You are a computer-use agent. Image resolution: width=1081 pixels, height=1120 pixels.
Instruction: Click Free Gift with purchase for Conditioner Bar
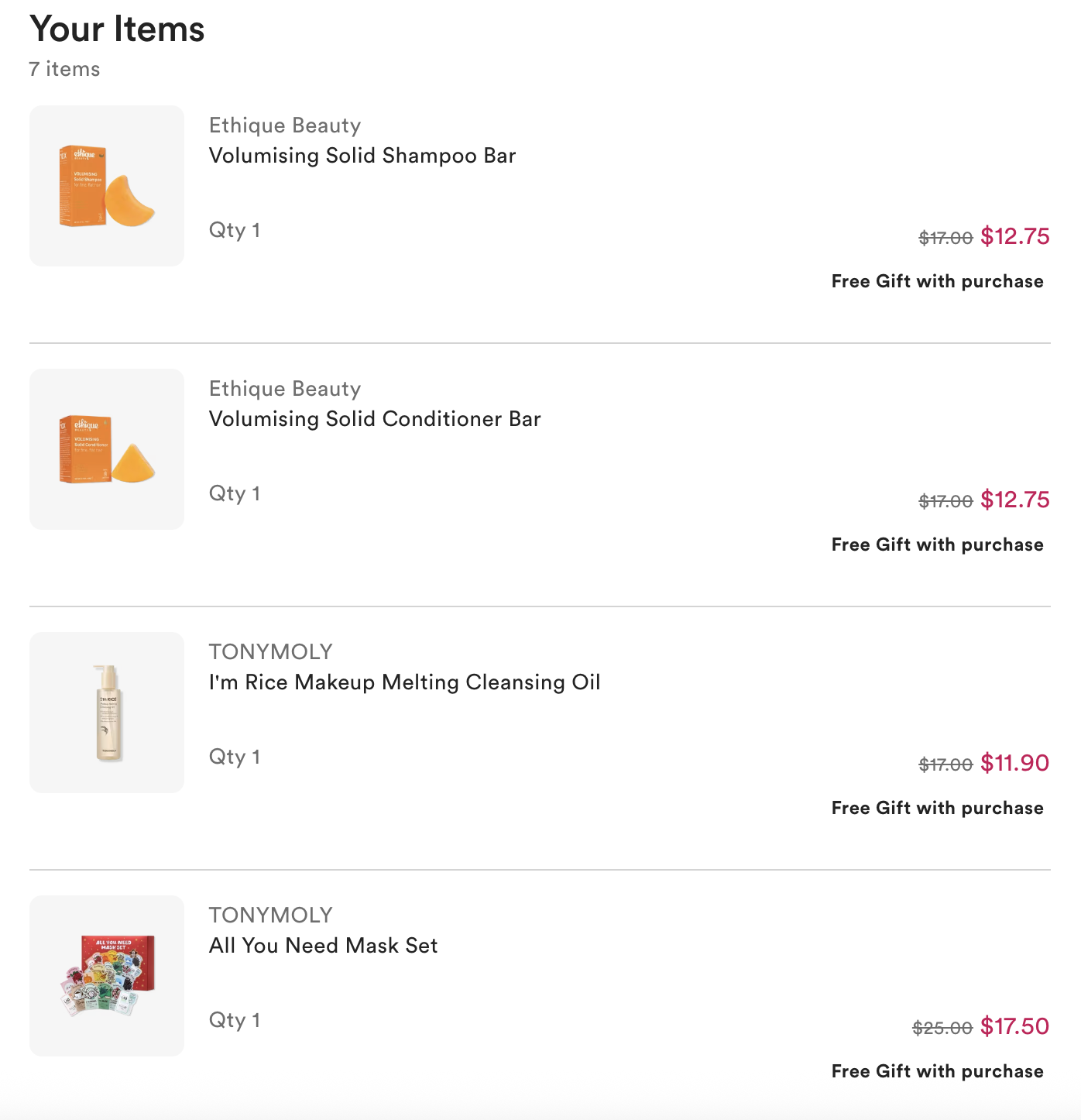pos(937,545)
